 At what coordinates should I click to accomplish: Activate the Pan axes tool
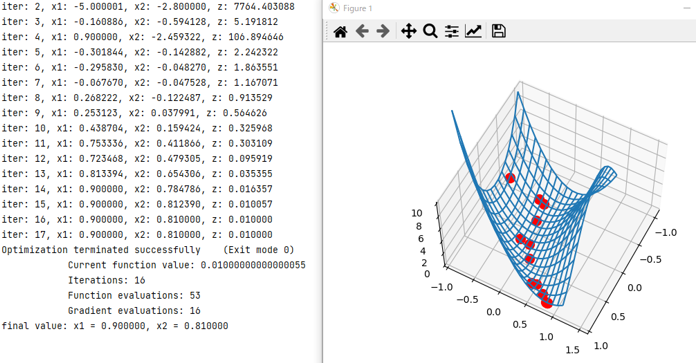pos(408,32)
